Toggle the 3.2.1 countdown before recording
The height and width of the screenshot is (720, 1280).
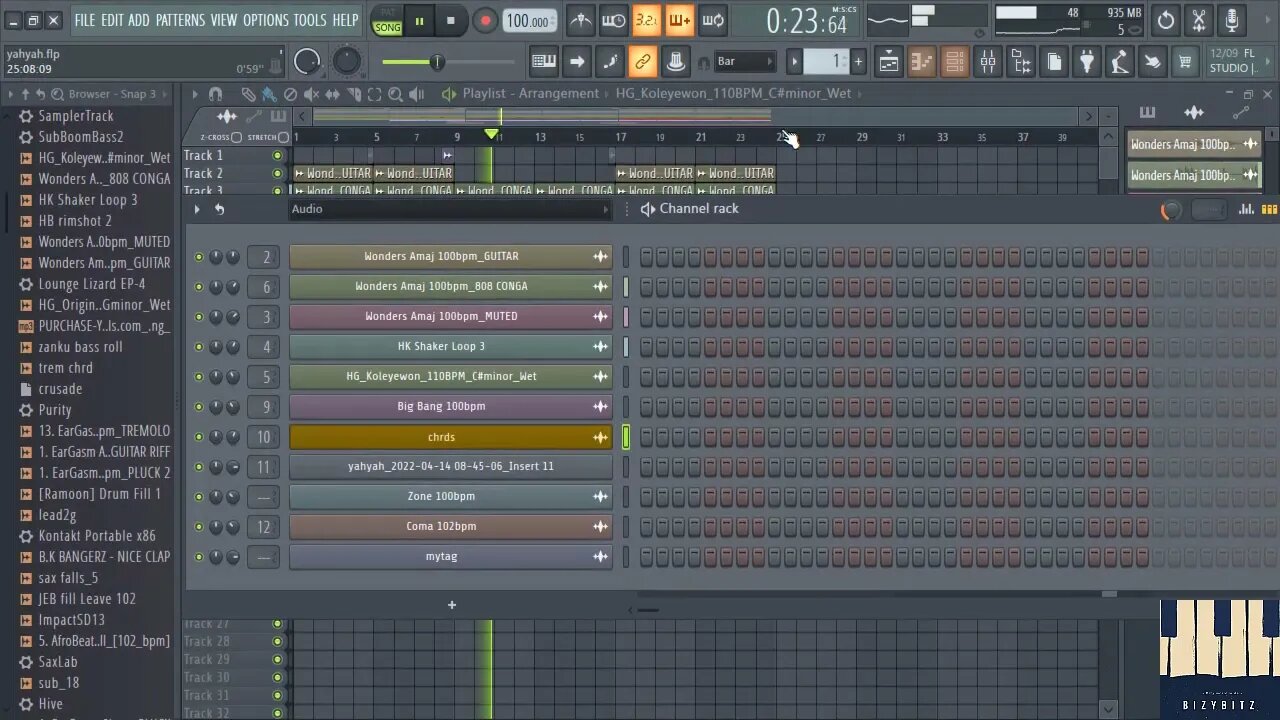[x=647, y=20]
